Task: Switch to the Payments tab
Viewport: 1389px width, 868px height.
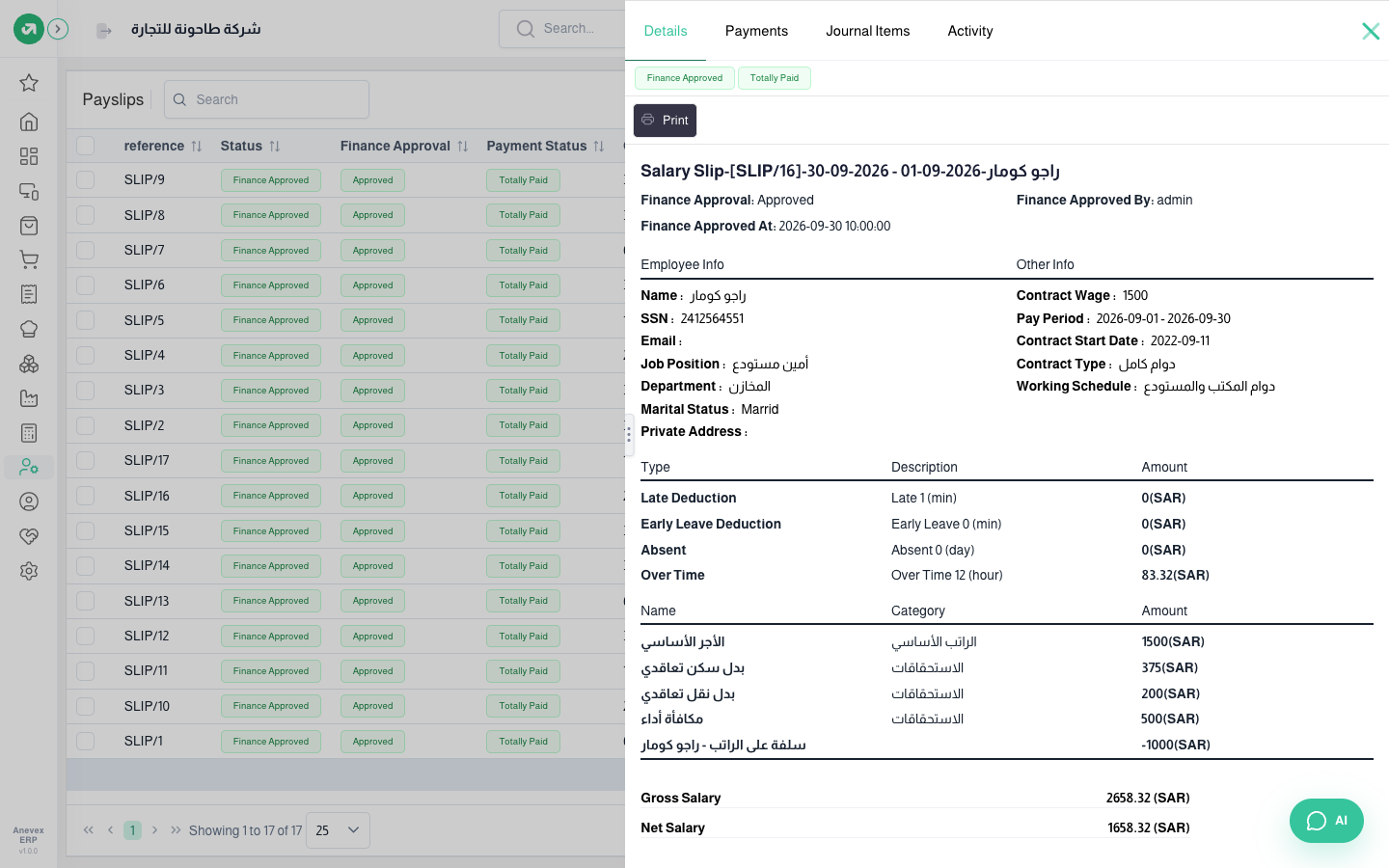Action: [x=756, y=31]
